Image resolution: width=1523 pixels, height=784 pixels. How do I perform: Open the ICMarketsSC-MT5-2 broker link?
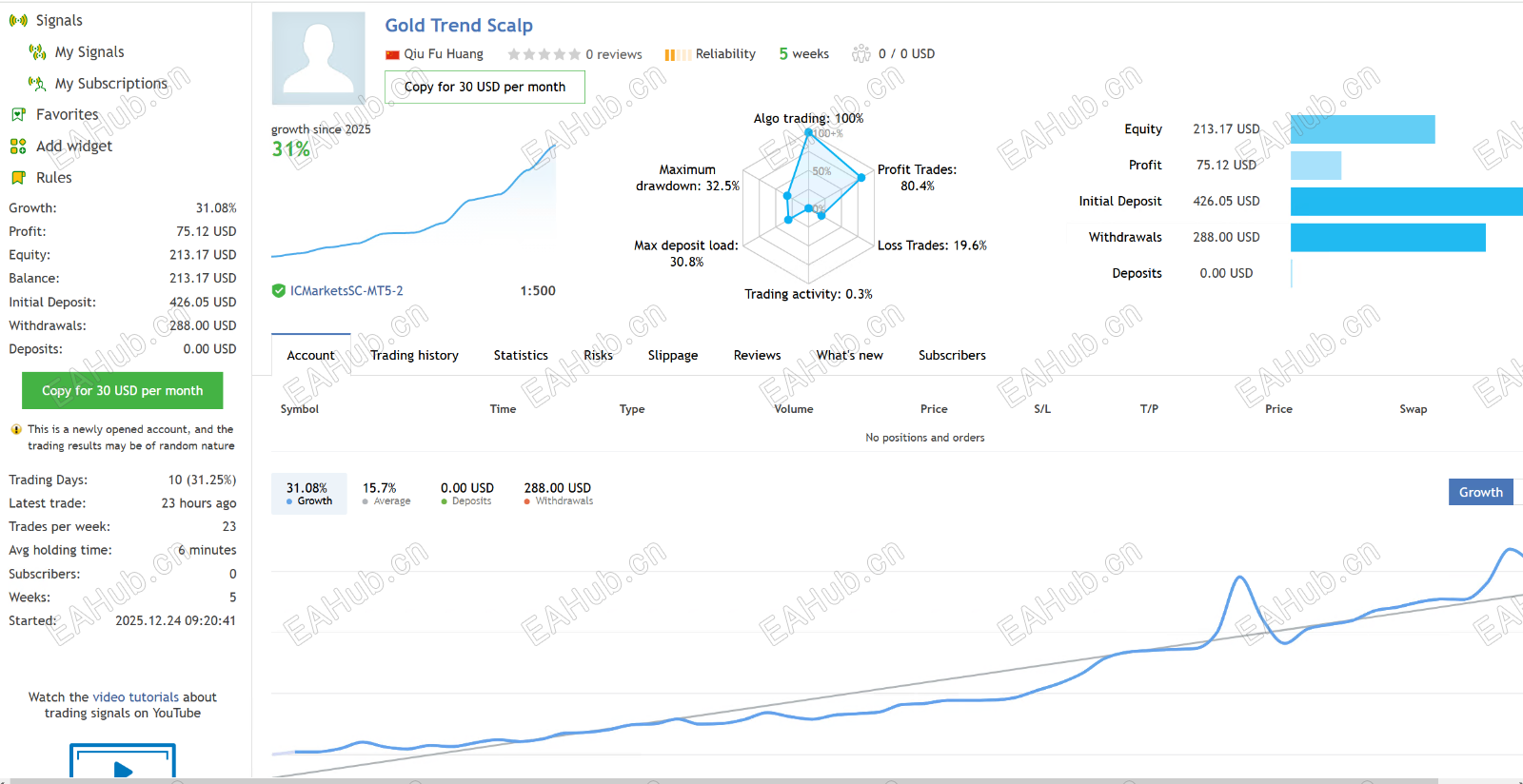[x=346, y=291]
